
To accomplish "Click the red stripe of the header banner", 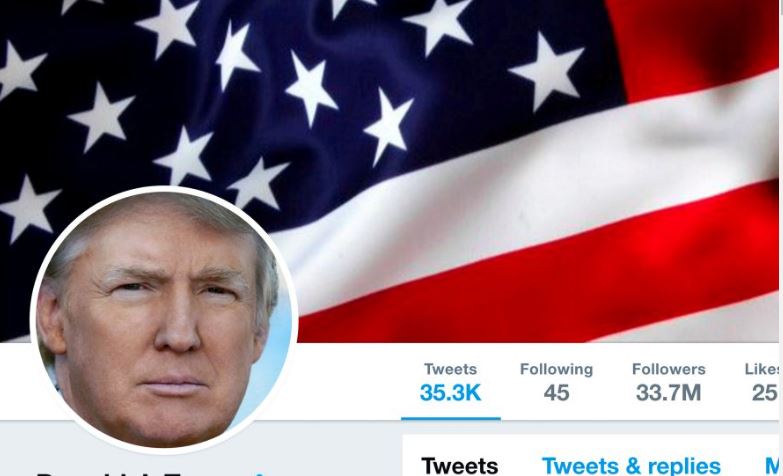I will coord(549,280).
